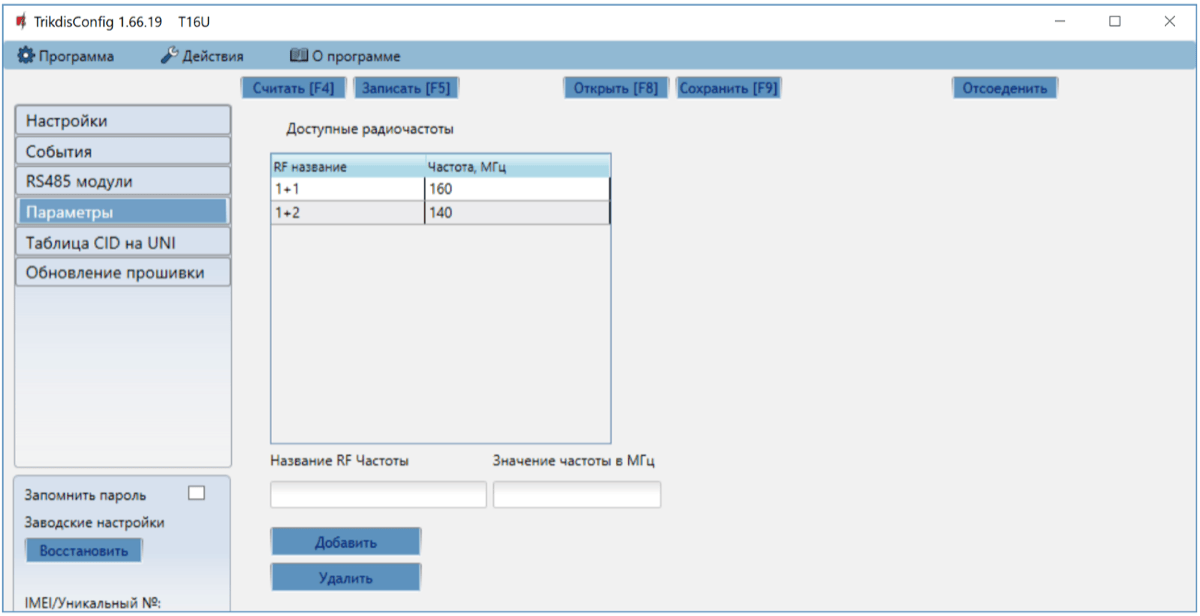Screen dimensions: 1200x616
Task: Save configuration with Сохранить [F9]
Action: 728,88
